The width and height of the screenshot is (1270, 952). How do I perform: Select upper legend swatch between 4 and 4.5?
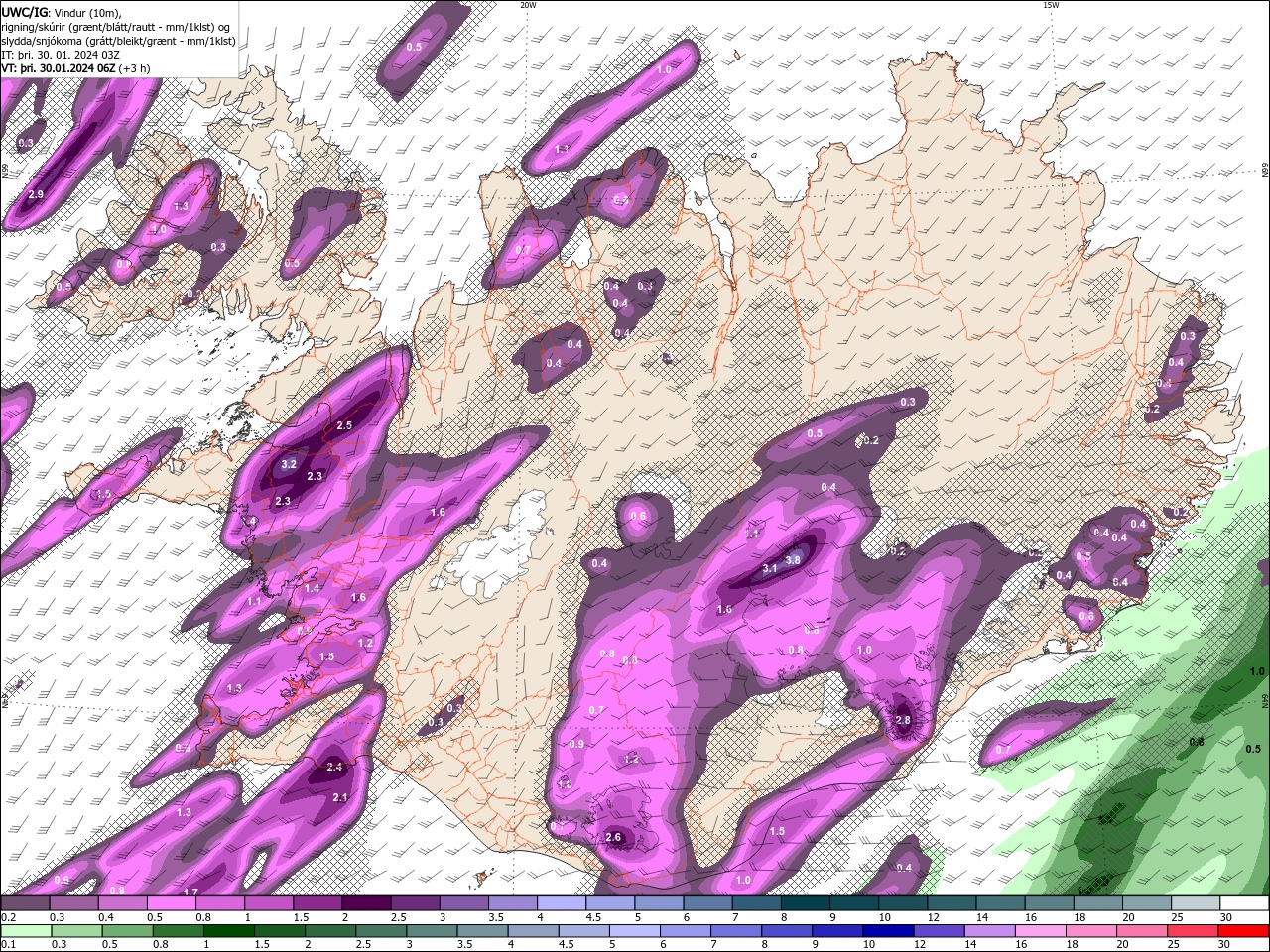[562, 903]
